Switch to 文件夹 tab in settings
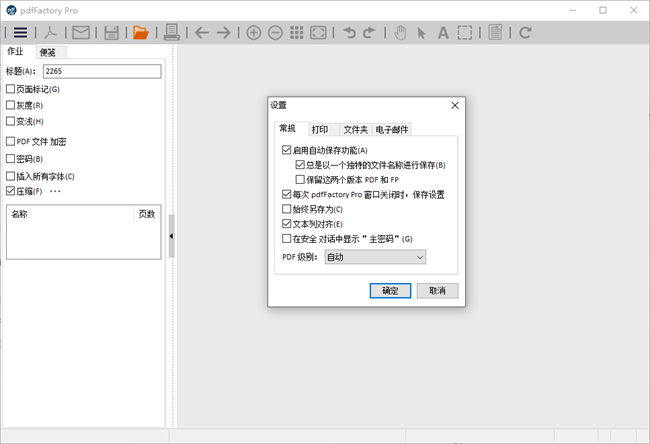Viewport: 650px width, 444px height. point(356,129)
